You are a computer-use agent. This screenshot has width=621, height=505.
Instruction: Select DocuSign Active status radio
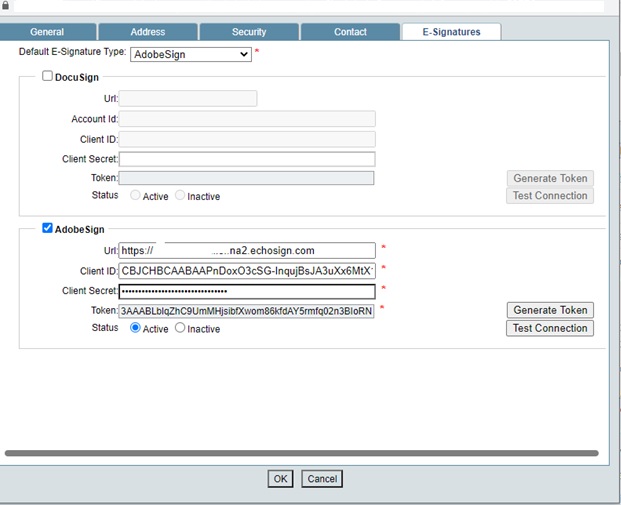pos(135,195)
